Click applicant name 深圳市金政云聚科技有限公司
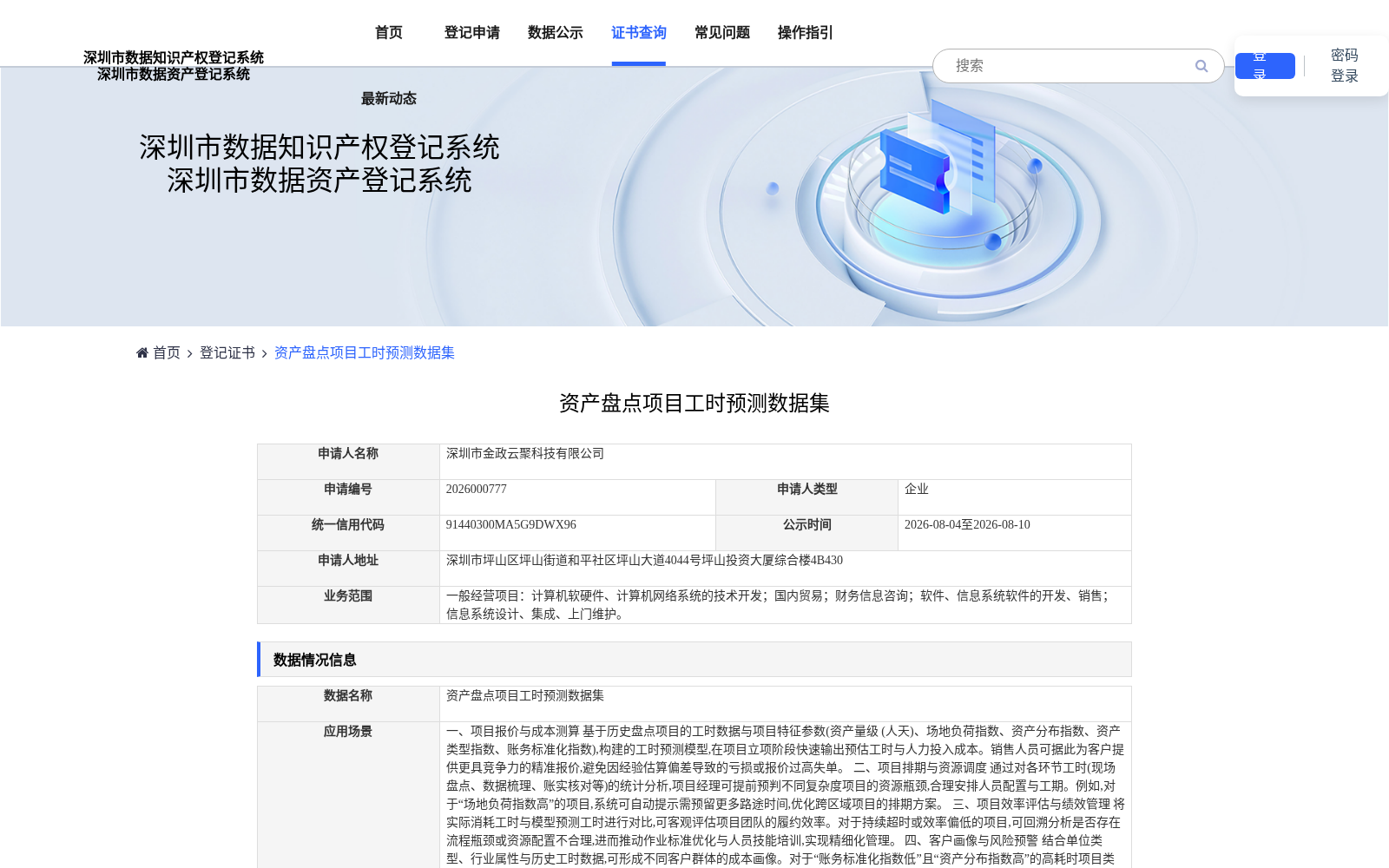The image size is (1389, 868). [x=525, y=454]
